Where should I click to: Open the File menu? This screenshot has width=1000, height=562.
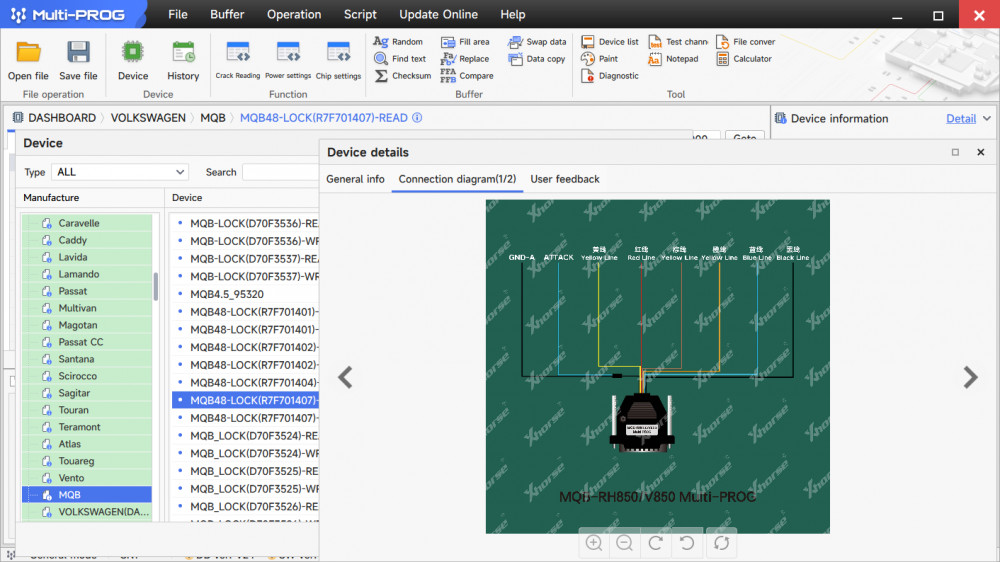click(178, 14)
